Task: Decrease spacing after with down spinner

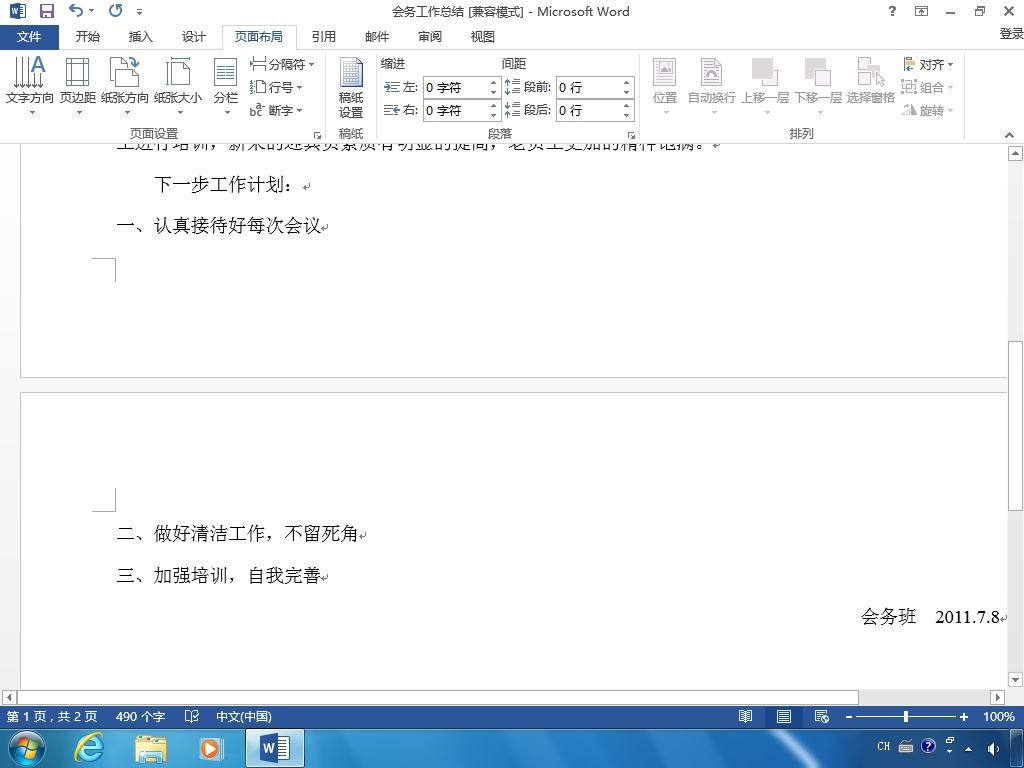Action: coord(627,116)
